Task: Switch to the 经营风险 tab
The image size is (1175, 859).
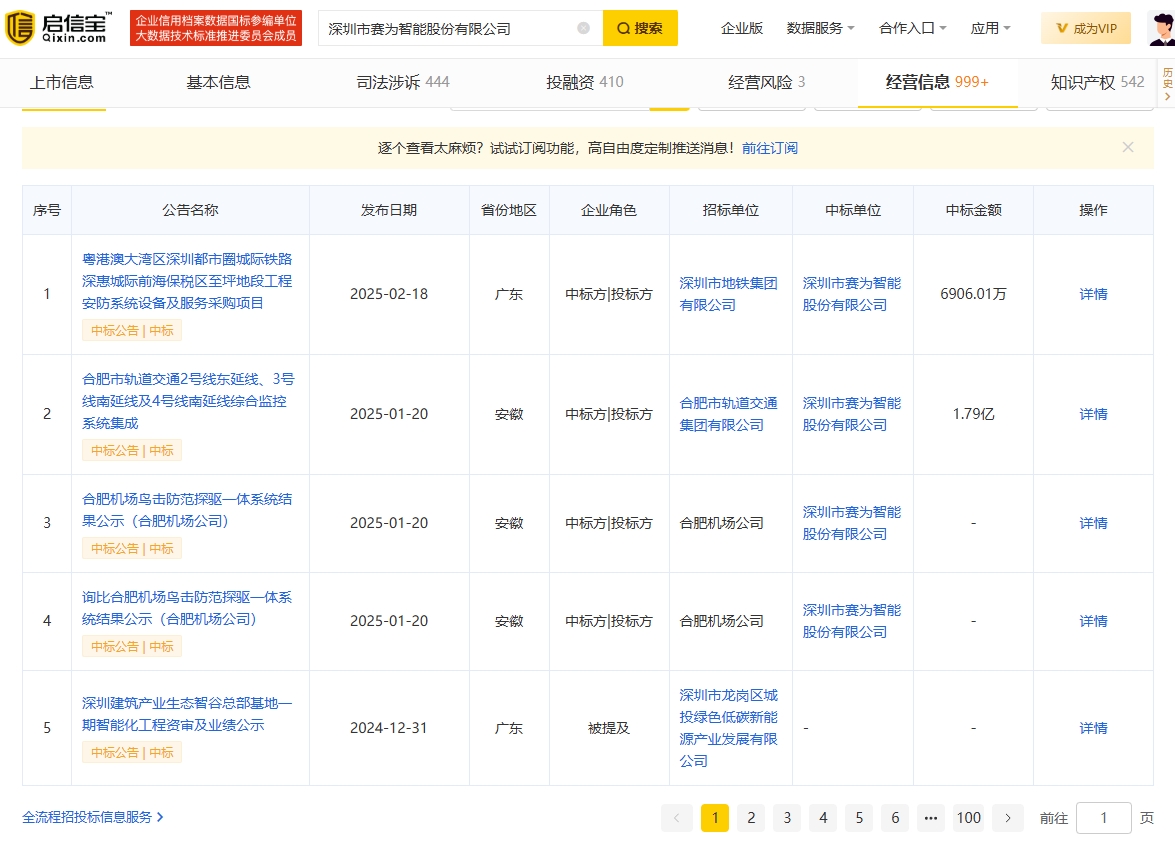Action: (x=767, y=82)
